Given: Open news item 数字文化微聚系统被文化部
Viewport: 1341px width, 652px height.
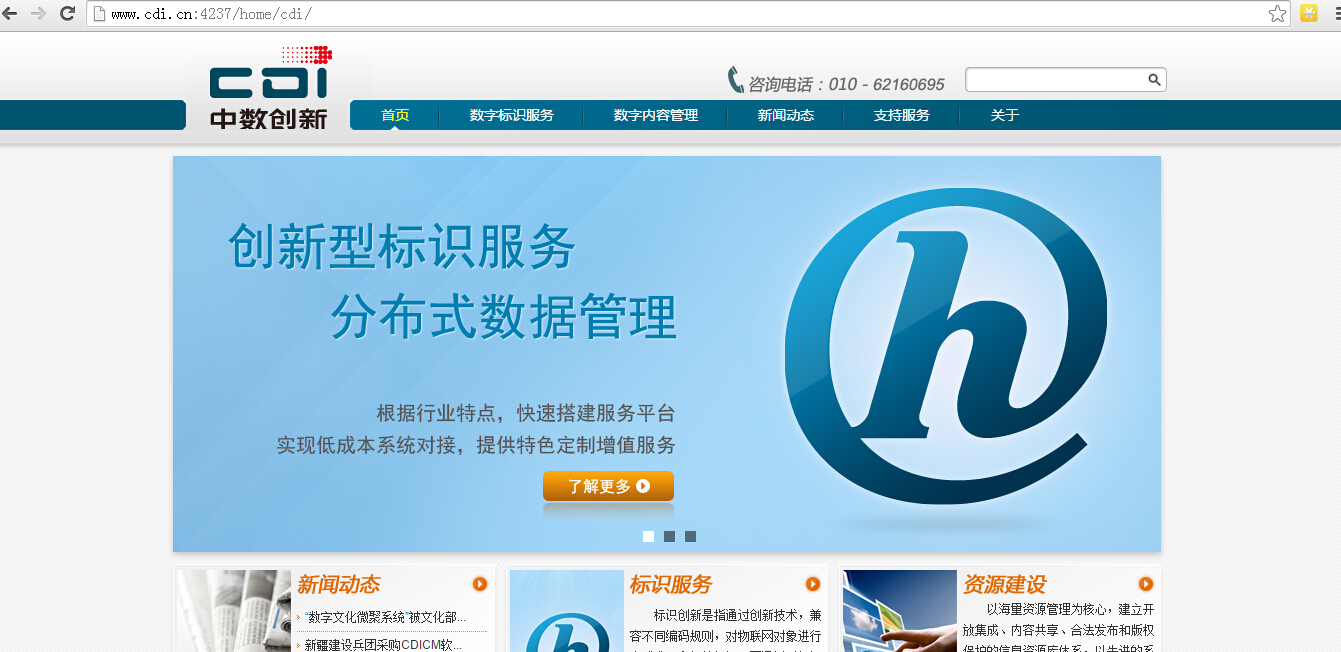Looking at the screenshot, I should (385, 618).
